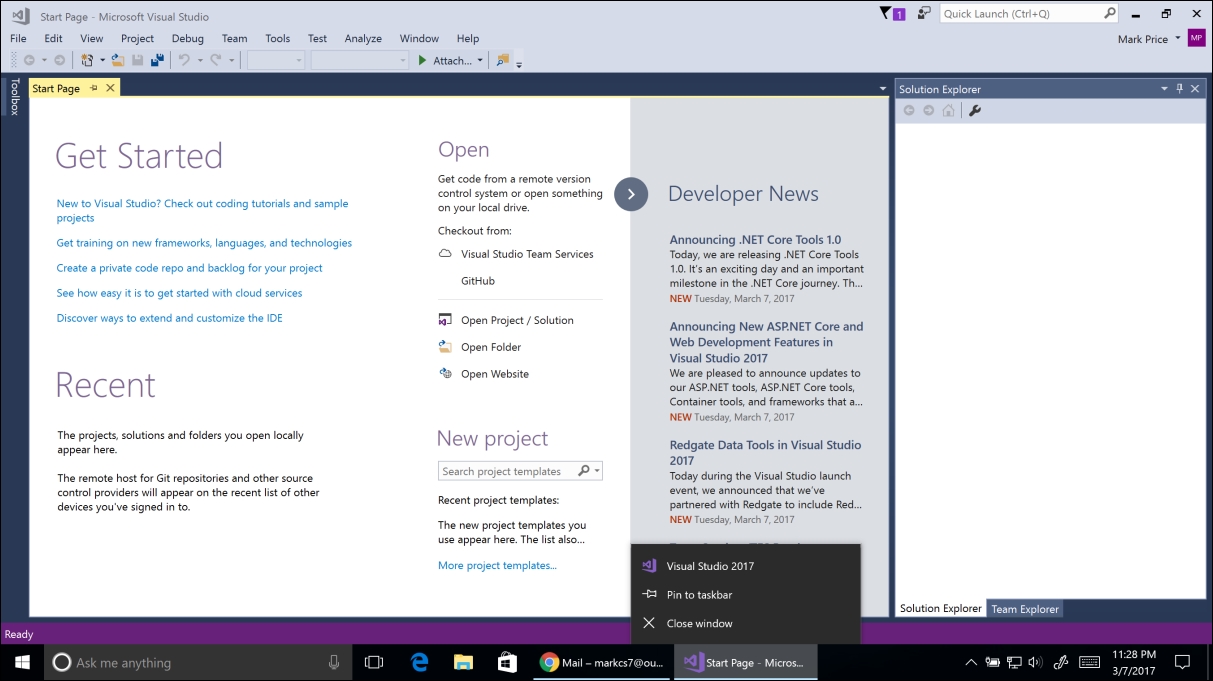Click the Solution Explorer Properties wrench icon
The image size is (1213, 681).
975,110
